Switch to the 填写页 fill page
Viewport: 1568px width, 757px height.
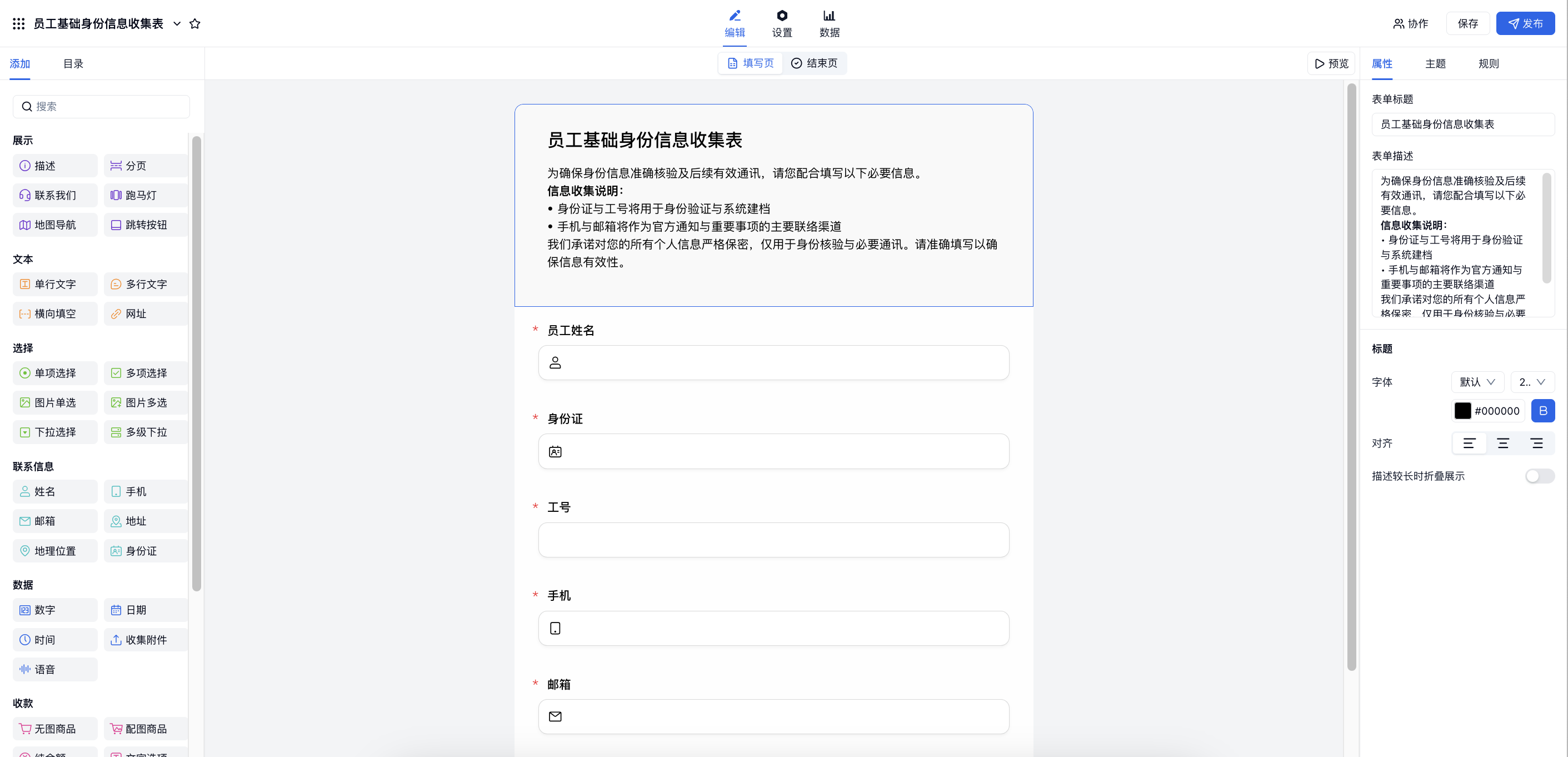[751, 63]
